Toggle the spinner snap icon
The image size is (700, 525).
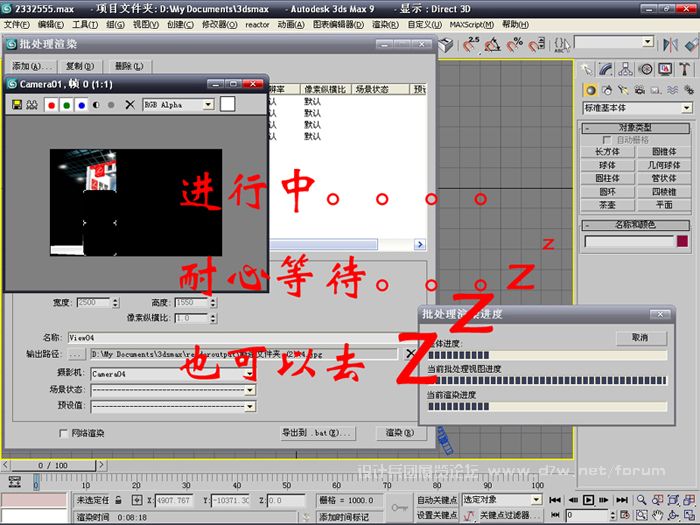pyautogui.click(x=537, y=45)
